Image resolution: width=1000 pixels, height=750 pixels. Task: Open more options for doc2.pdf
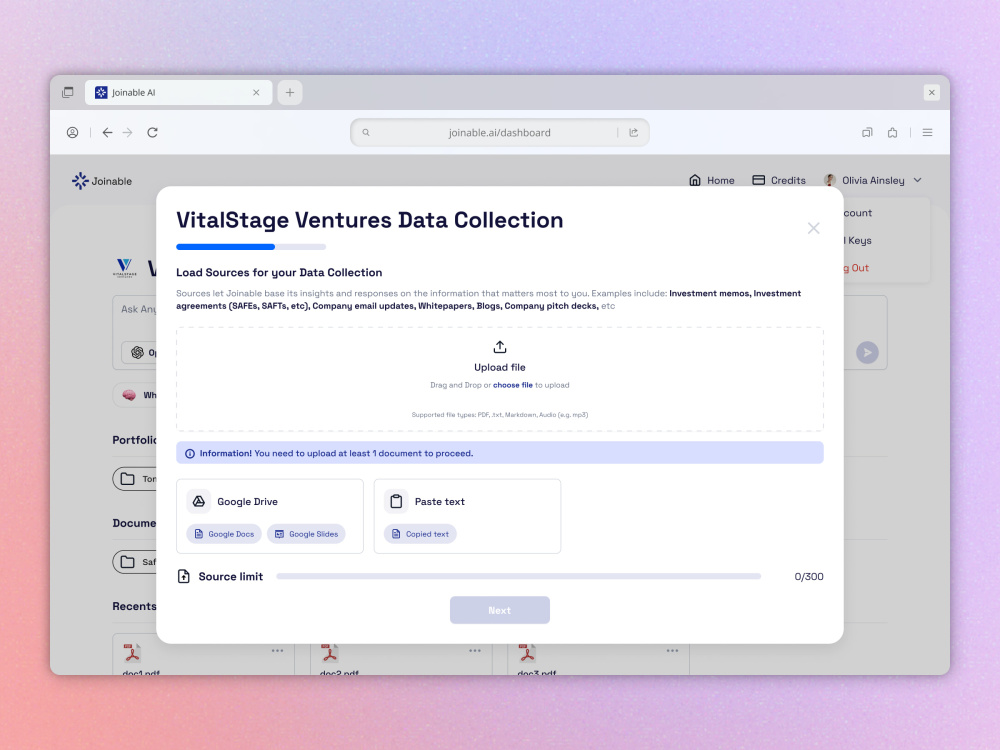coord(475,651)
